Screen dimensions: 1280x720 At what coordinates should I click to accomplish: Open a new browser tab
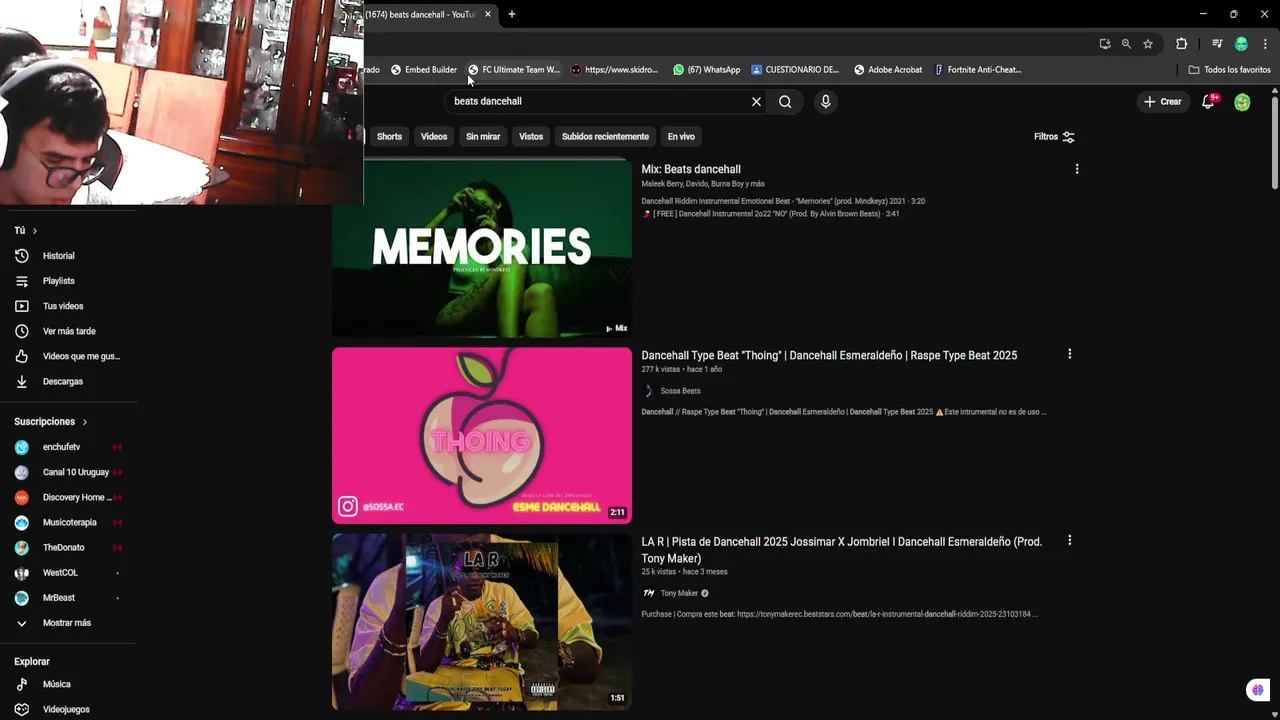[x=511, y=14]
